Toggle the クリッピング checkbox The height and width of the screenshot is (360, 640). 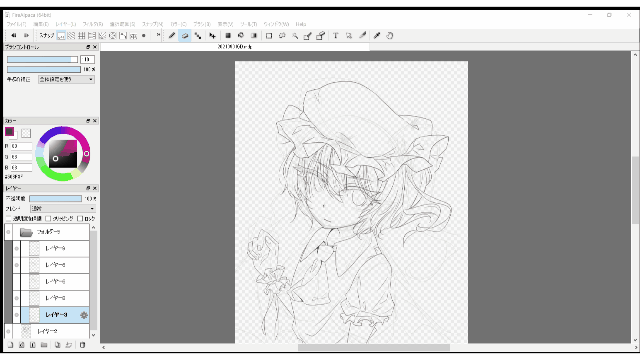pos(49,218)
